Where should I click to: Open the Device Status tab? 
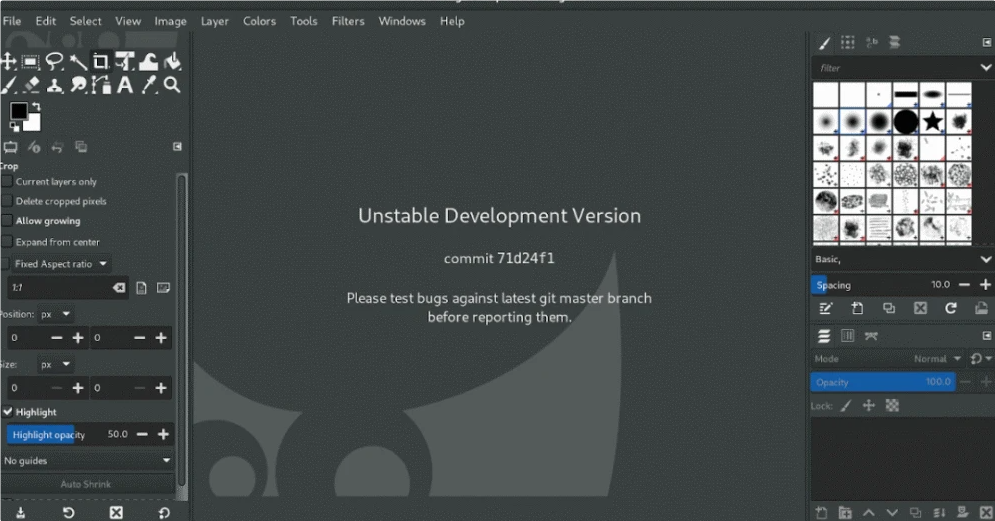[34, 147]
